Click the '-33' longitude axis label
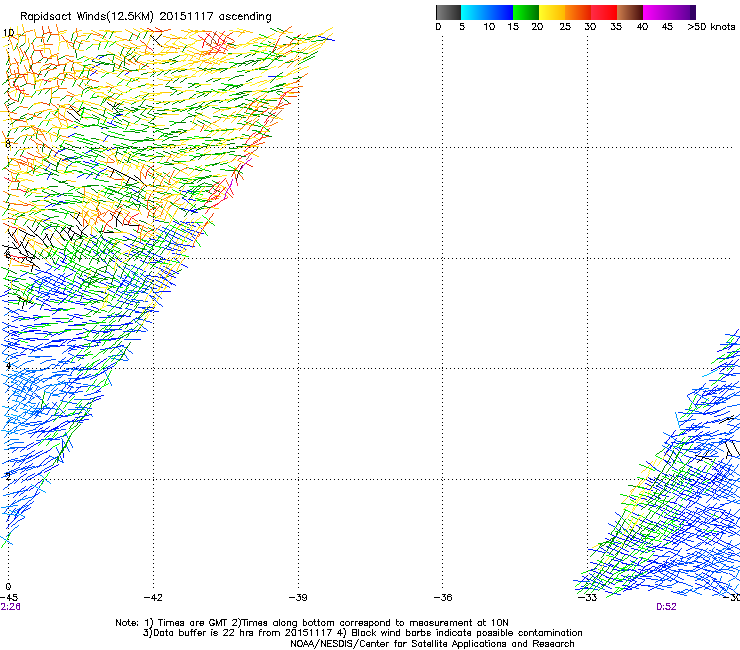Image resolution: width=740 pixels, height=650 pixels. pos(587,598)
